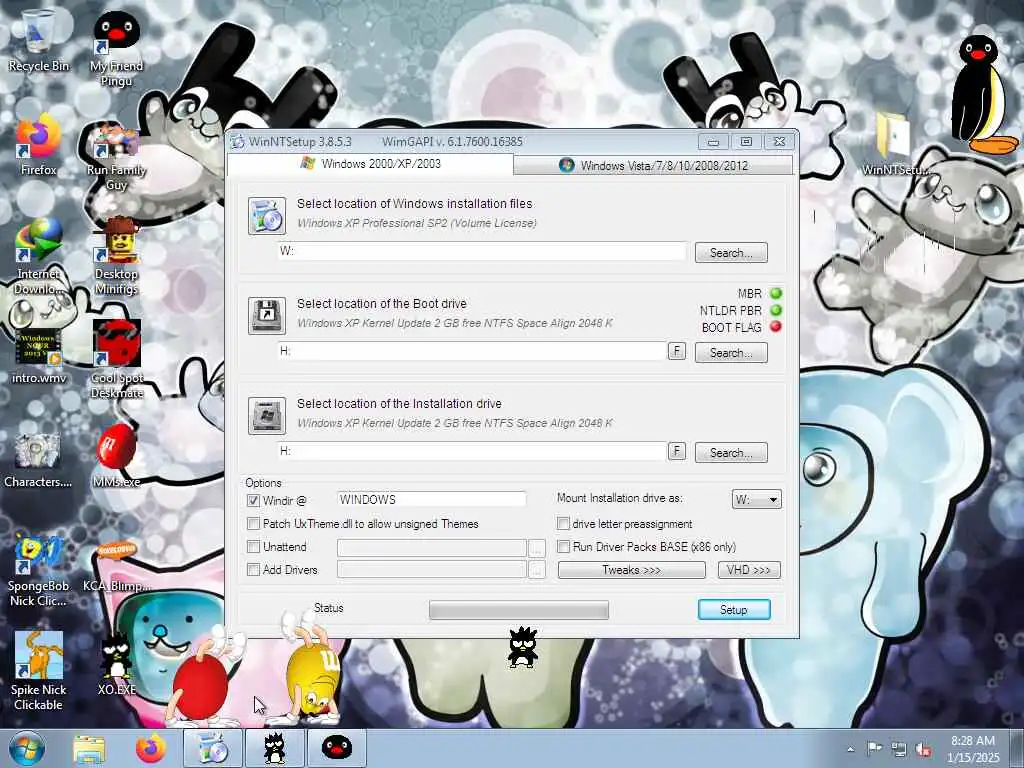Screen dimensions: 1024x768
Task: Select the MMs.exe desktop icon
Action: coord(116,456)
